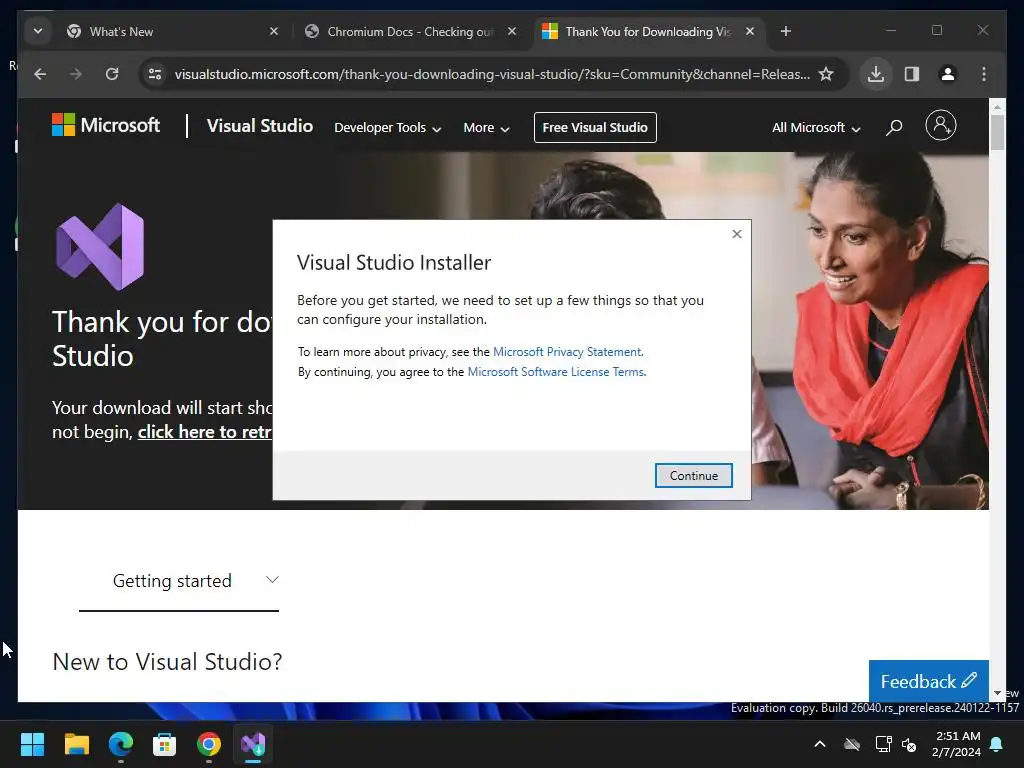
Task: Click the Microsoft logo
Action: click(x=106, y=125)
